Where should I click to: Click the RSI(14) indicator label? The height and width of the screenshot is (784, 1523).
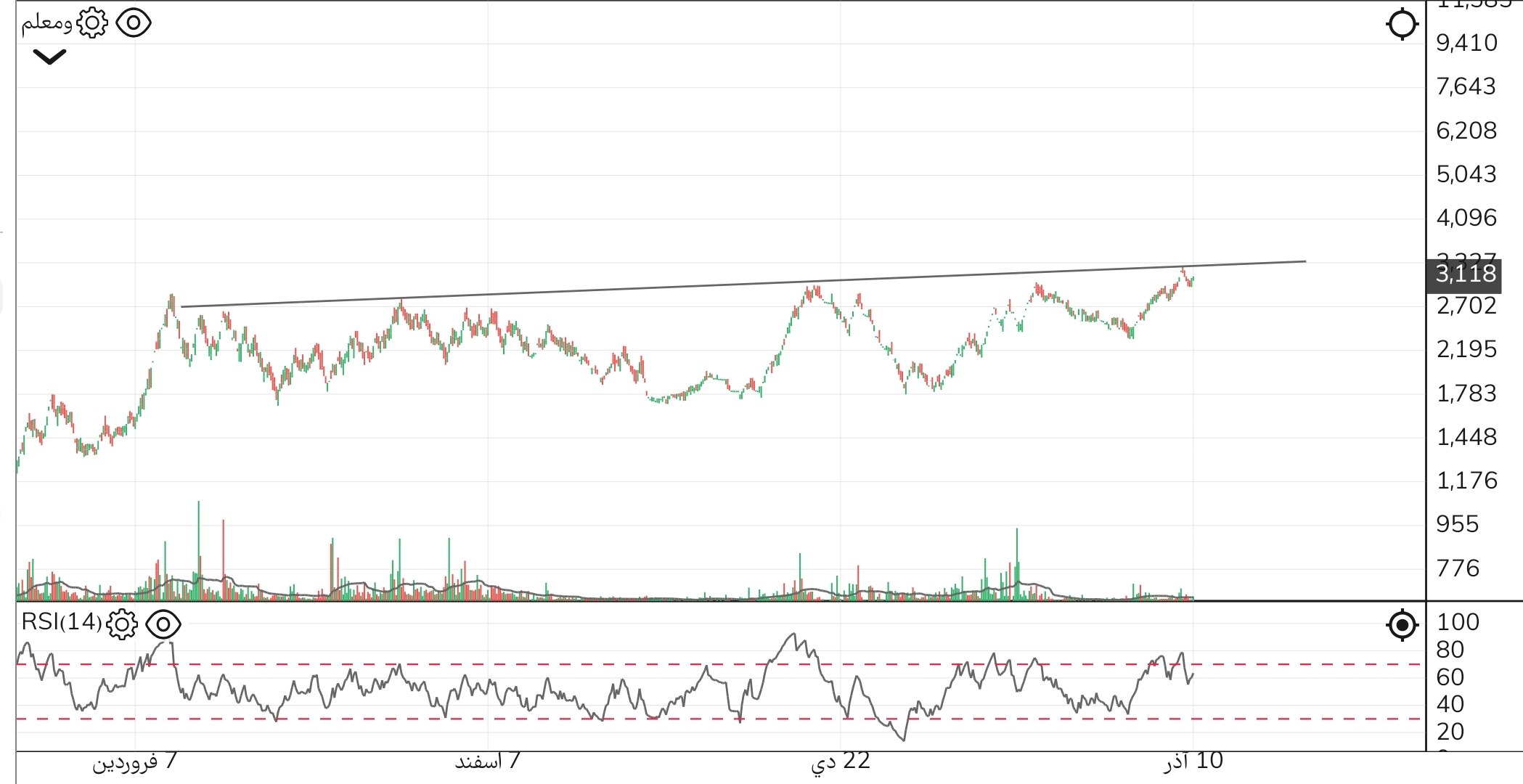62,622
